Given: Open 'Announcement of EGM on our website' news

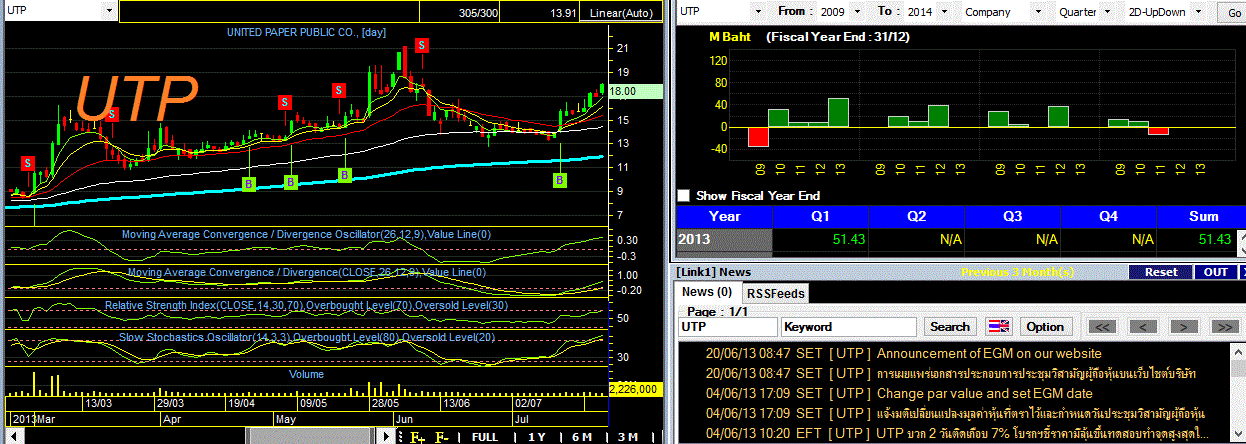Looking at the screenshot, I should tap(989, 353).
